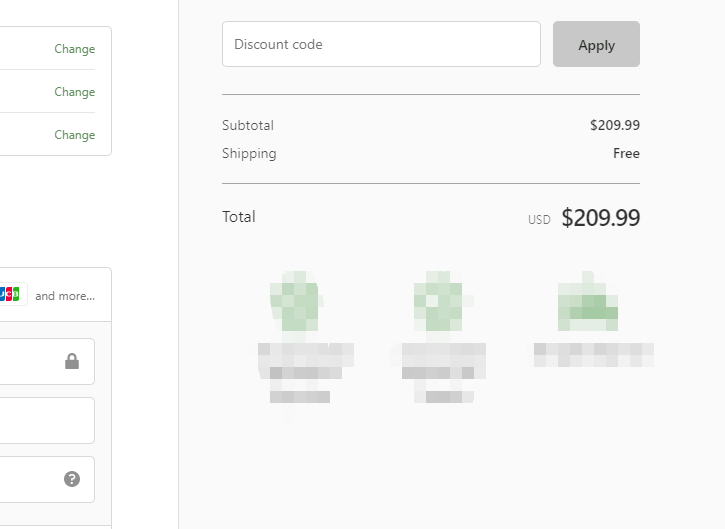Click the middle Change link
This screenshot has width=725, height=529.
pos(74,92)
